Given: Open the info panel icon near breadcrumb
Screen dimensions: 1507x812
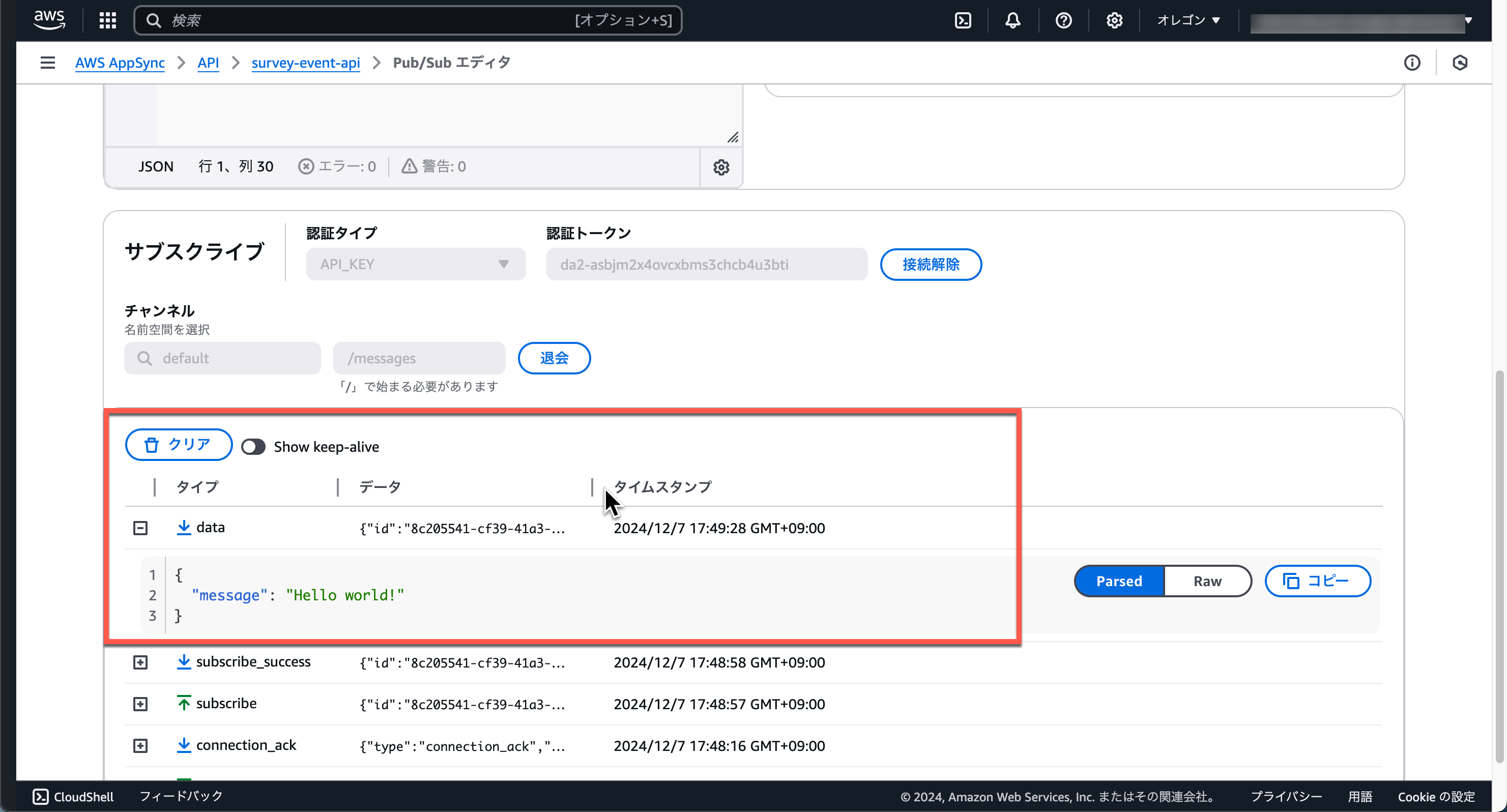Looking at the screenshot, I should [1413, 63].
